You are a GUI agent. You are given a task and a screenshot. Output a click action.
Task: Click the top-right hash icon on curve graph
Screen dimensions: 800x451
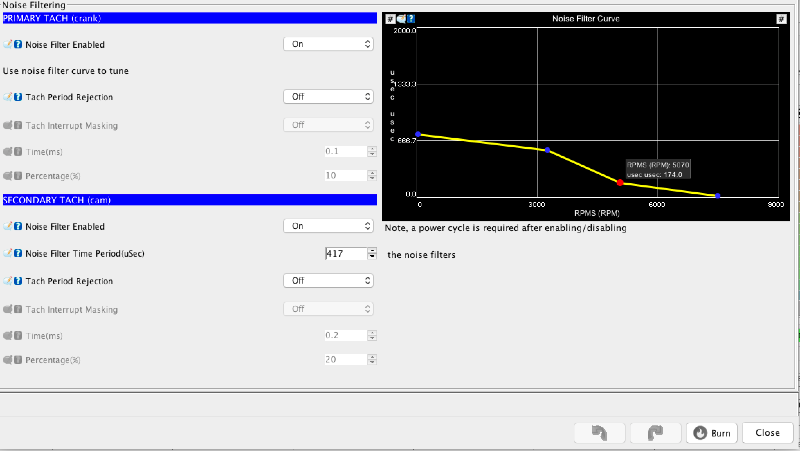[x=781, y=19]
